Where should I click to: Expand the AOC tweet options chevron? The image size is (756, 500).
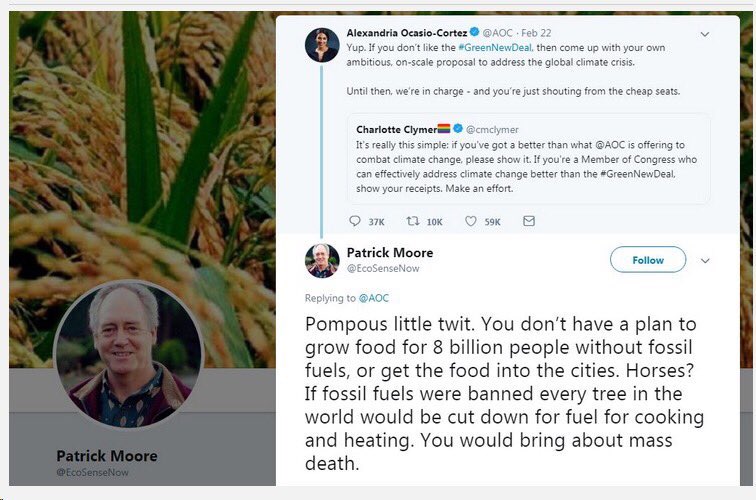coord(705,34)
